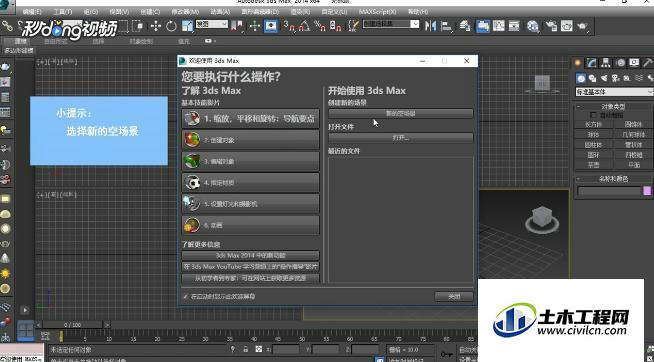Image resolution: width=654 pixels, height=362 pixels.
Task: Create a Box primitive button
Action: point(593,124)
